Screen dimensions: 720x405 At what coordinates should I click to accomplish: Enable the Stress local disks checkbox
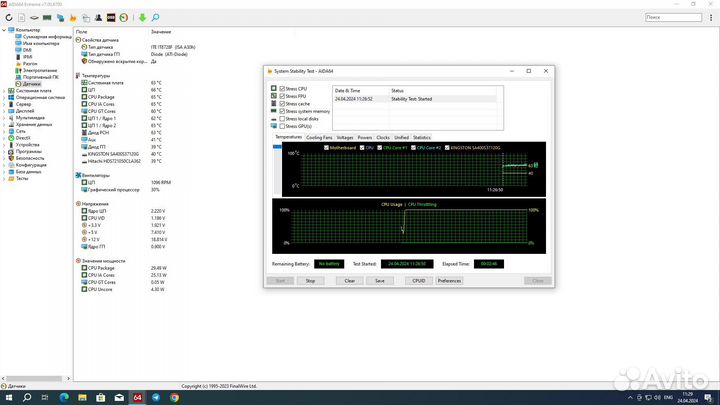click(282, 118)
